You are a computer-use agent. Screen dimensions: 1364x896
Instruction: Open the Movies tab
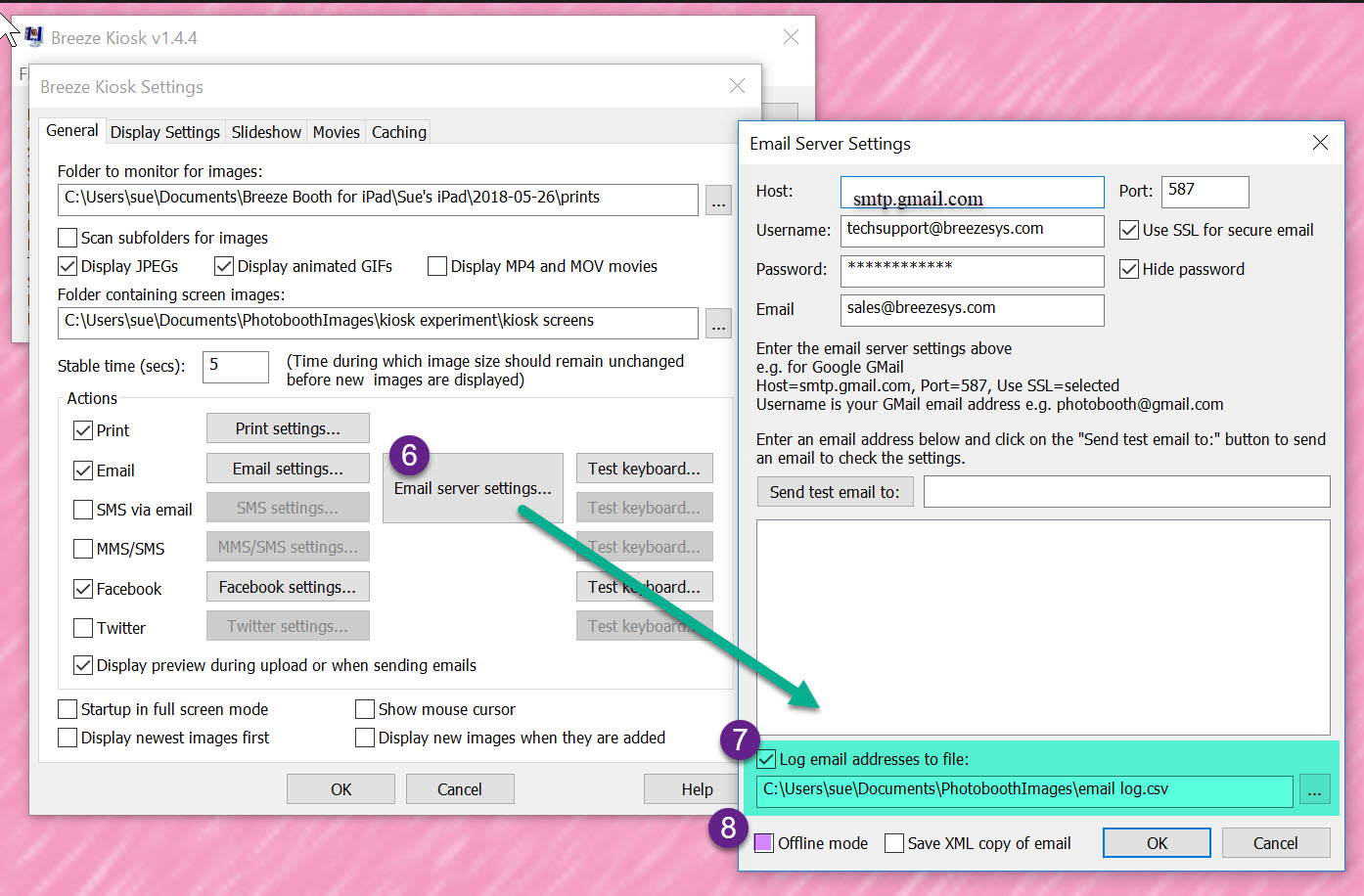click(x=337, y=132)
